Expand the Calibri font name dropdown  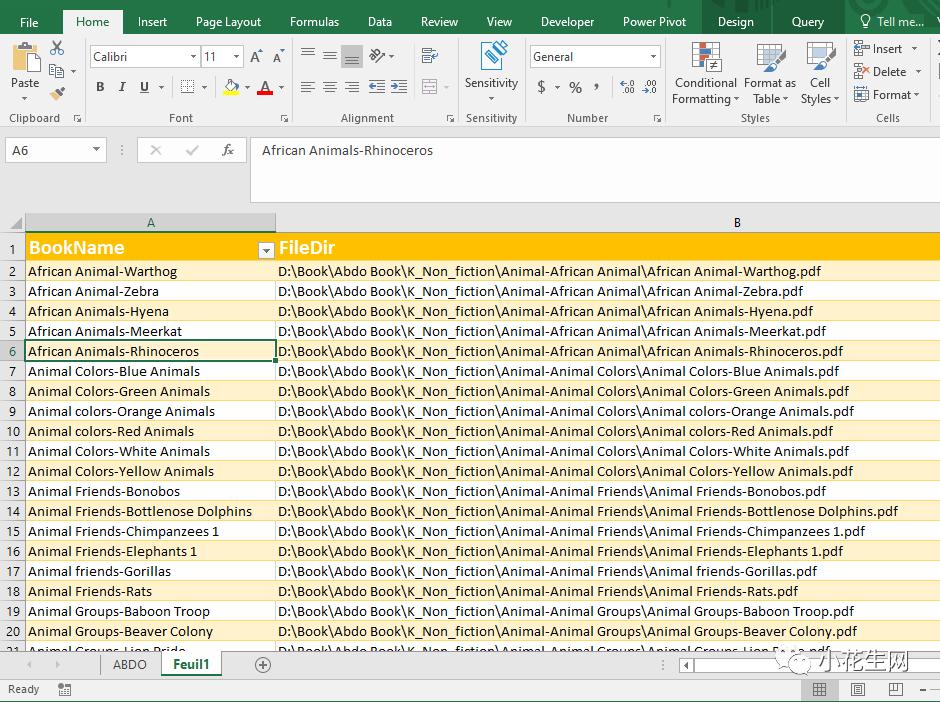coord(193,57)
